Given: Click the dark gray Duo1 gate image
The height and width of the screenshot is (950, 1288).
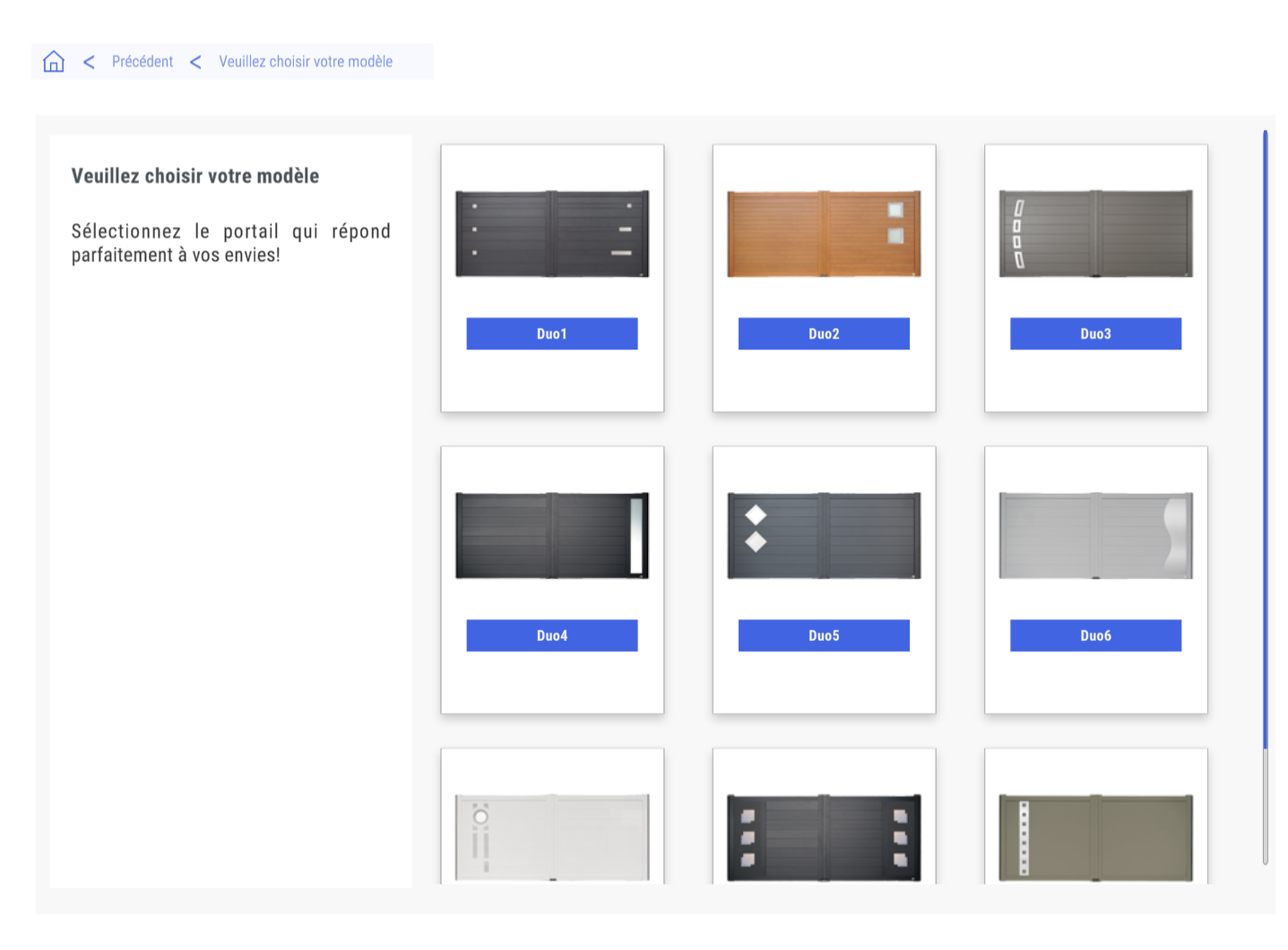Looking at the screenshot, I should tap(551, 233).
